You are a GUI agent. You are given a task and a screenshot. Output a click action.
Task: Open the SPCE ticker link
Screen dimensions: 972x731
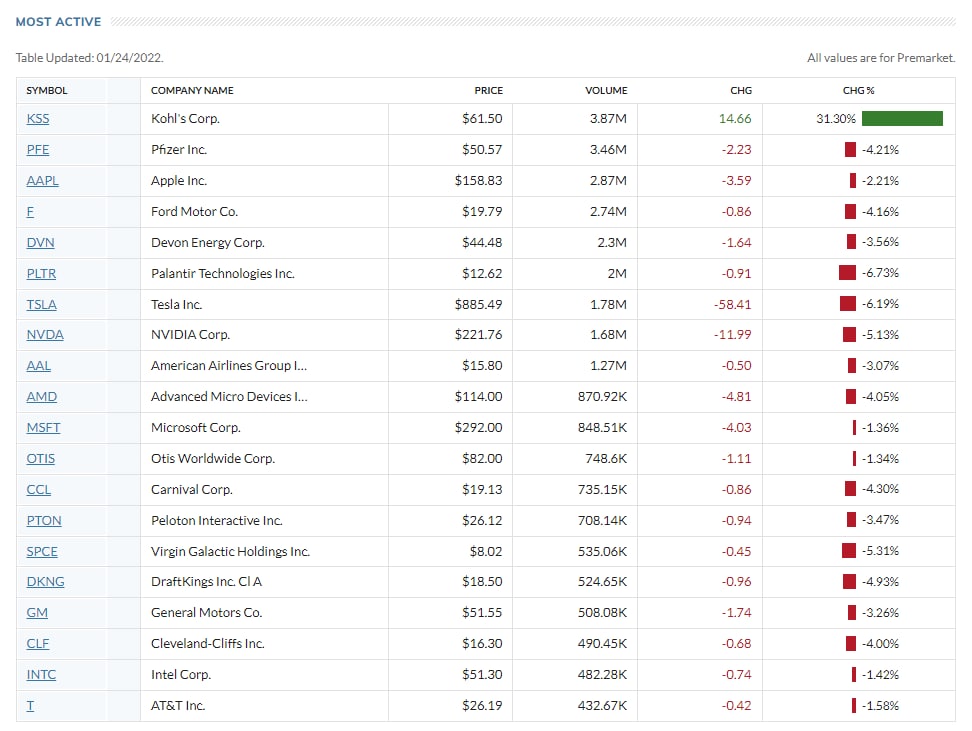pos(42,551)
